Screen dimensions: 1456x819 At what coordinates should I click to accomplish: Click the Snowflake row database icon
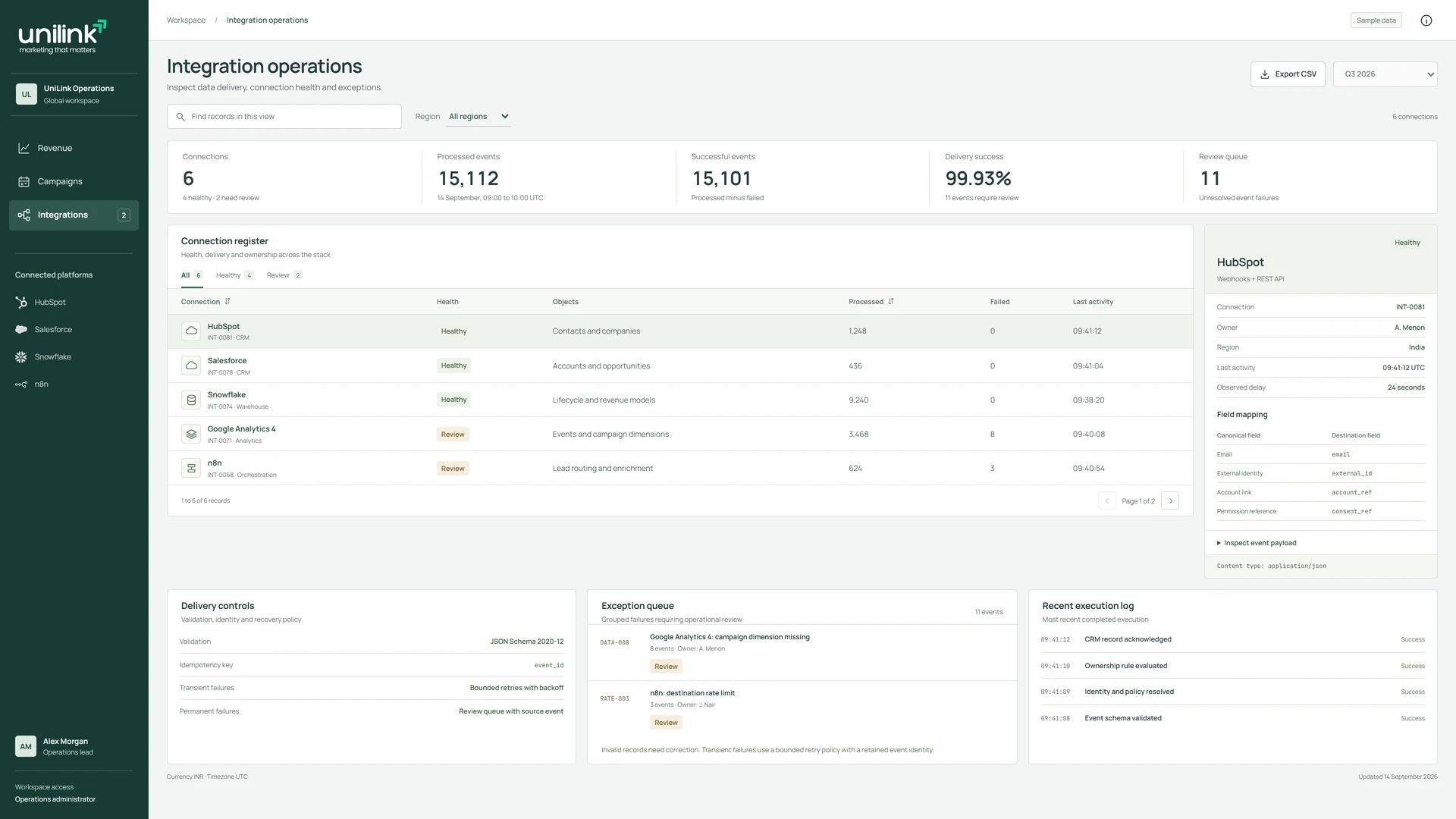tap(191, 400)
